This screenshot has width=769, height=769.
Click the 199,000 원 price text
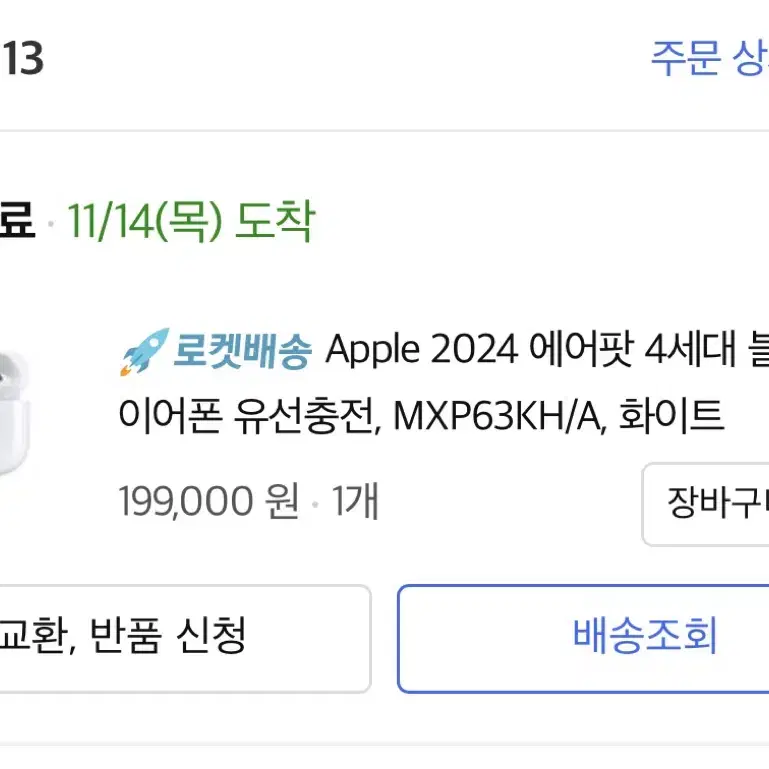[x=209, y=501]
